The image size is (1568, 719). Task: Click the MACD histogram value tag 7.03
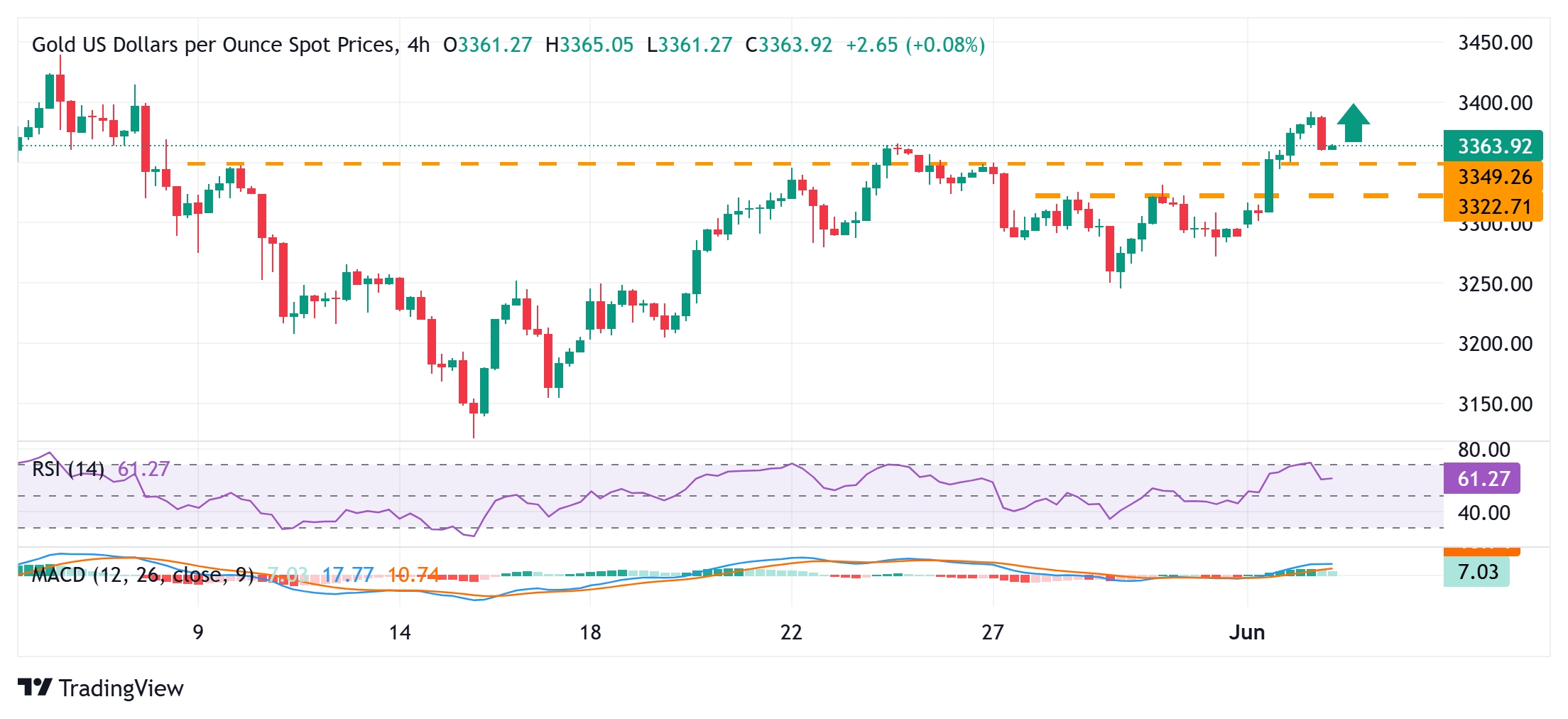(1476, 572)
